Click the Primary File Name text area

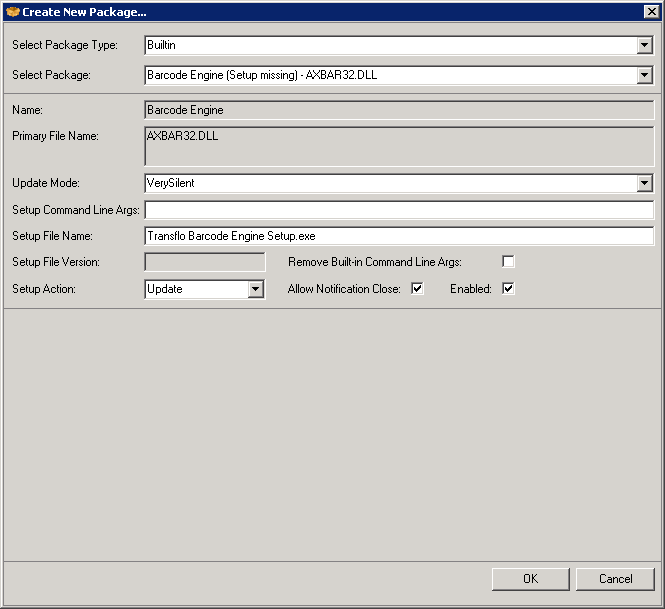click(x=399, y=146)
